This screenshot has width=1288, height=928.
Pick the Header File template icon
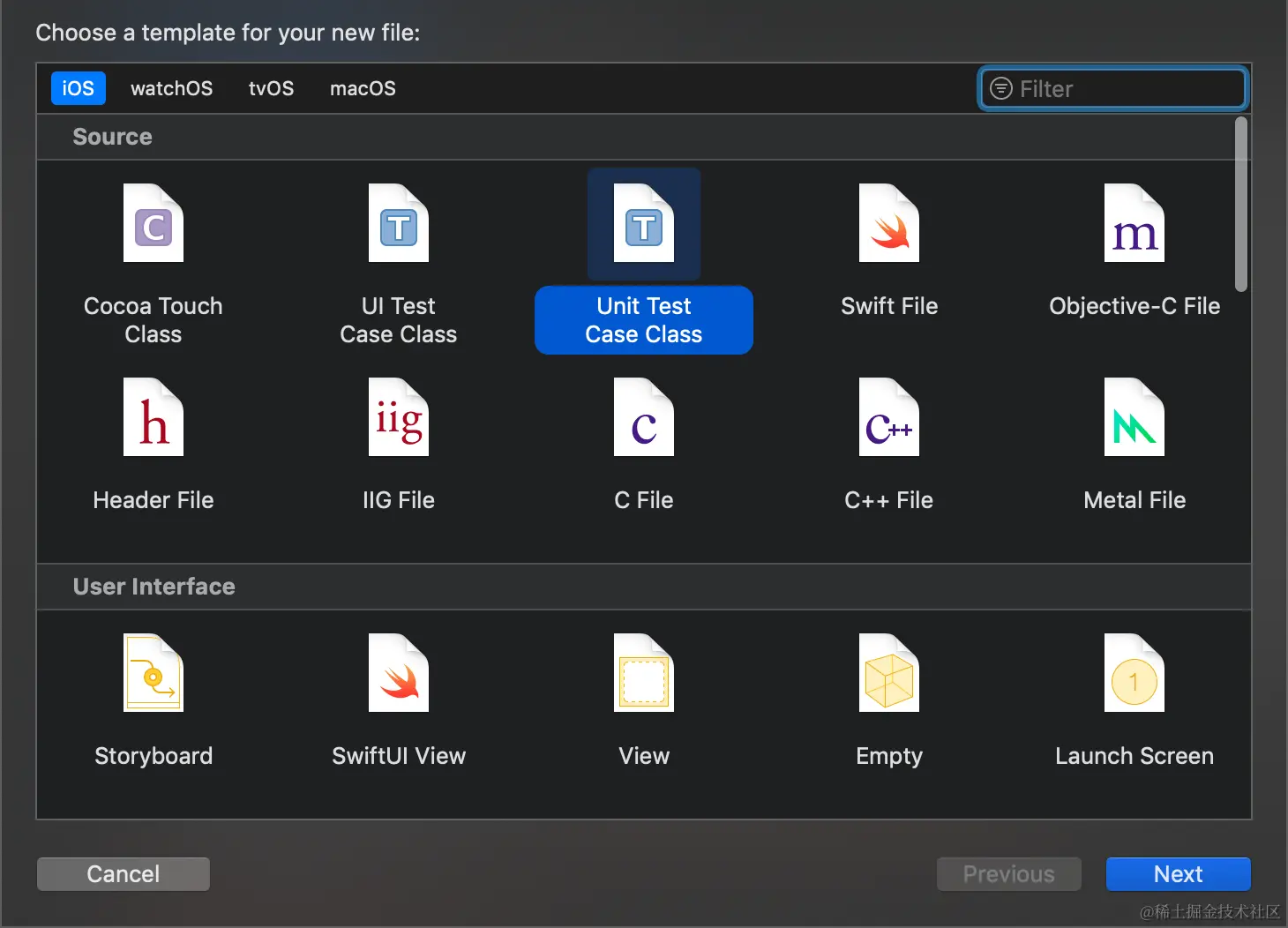point(154,417)
